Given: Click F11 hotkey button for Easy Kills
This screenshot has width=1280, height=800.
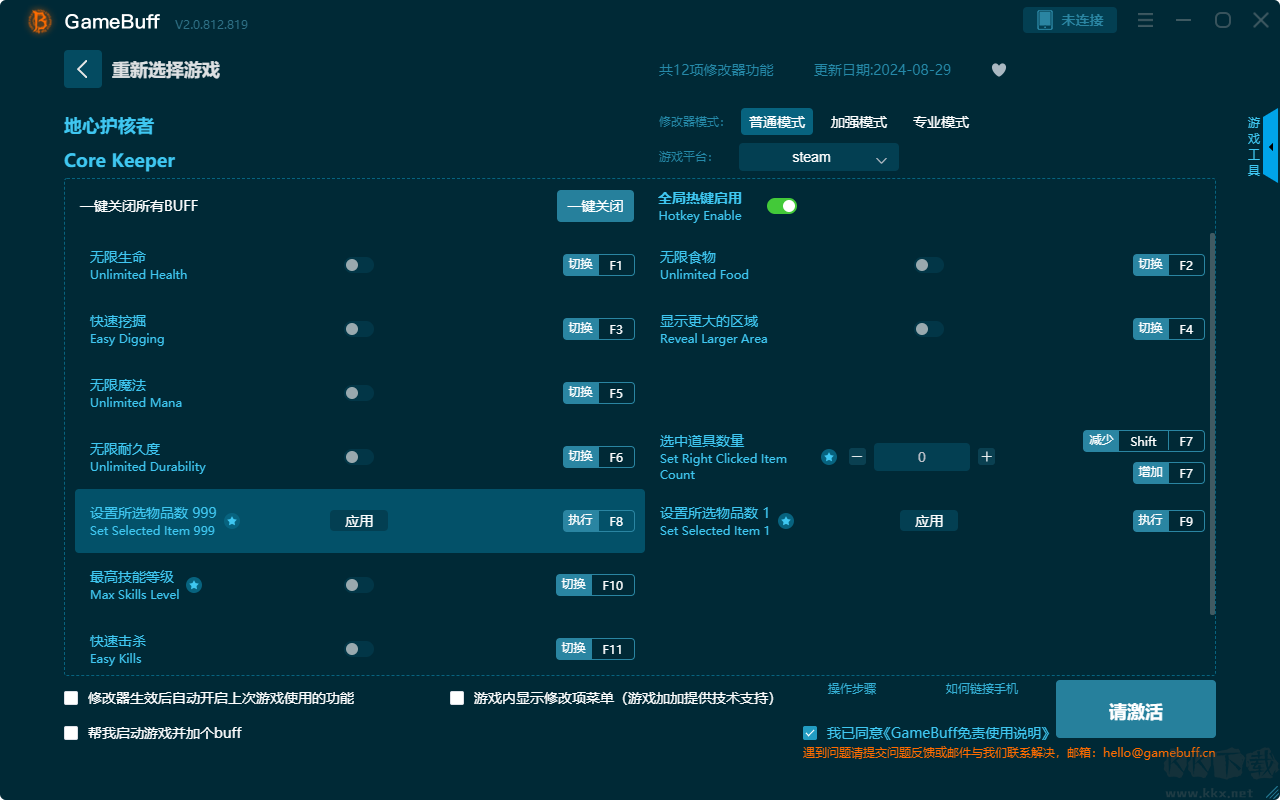Looking at the screenshot, I should pyautogui.click(x=595, y=649).
